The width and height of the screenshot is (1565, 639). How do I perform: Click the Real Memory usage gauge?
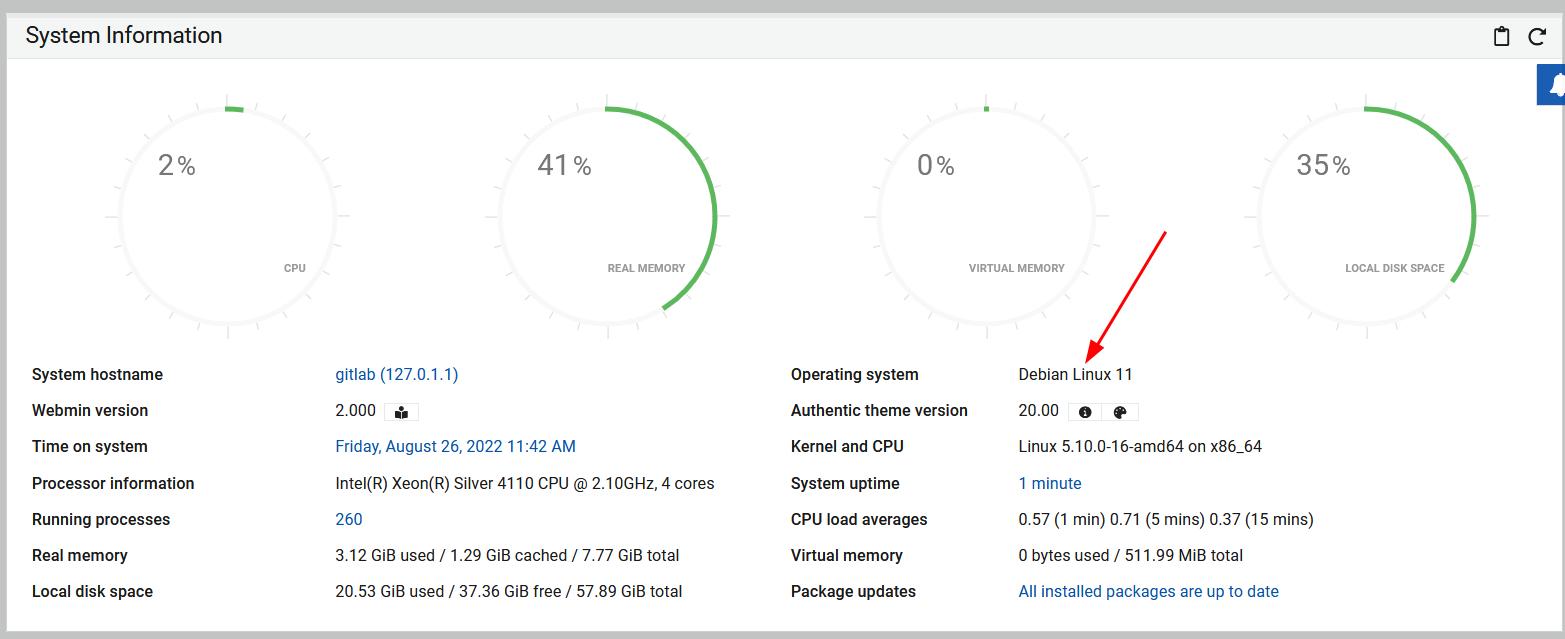point(607,216)
